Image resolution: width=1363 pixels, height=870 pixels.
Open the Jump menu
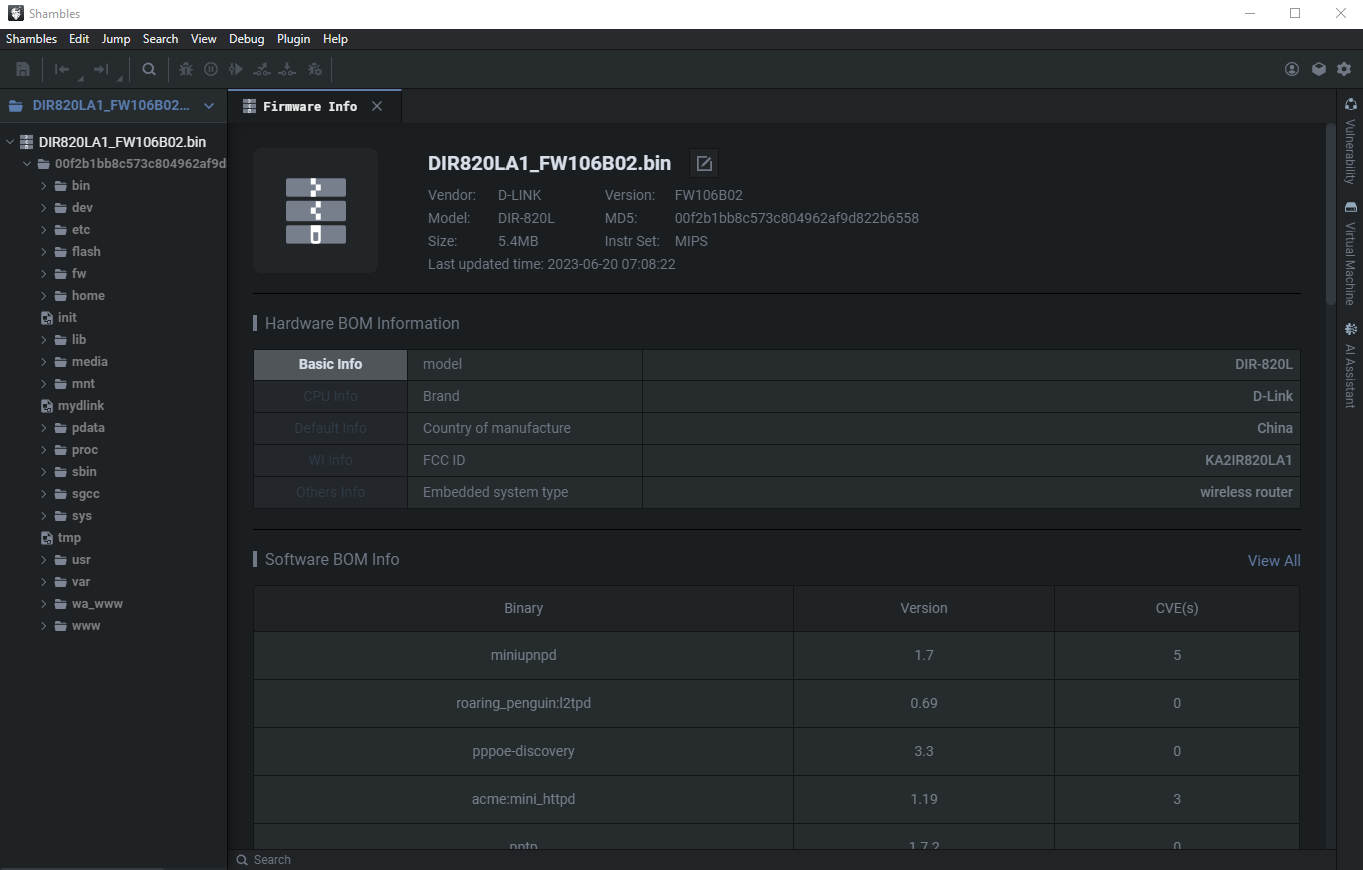[116, 39]
